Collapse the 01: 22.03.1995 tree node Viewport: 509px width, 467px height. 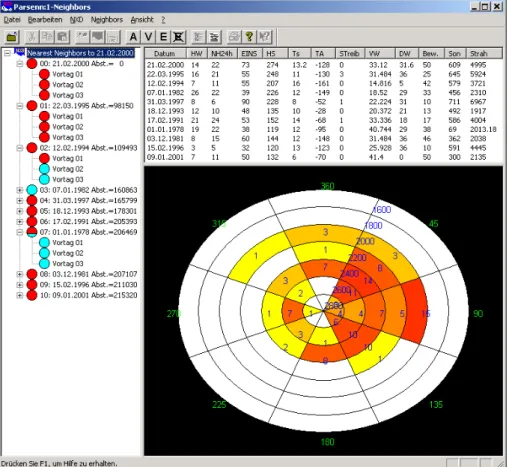20,106
